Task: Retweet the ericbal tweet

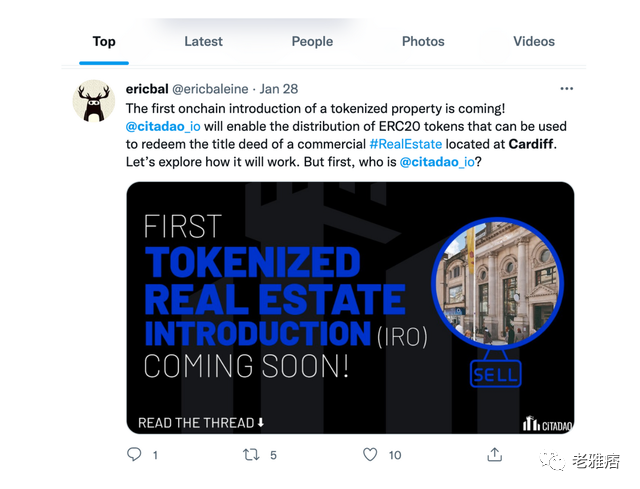Action: click(x=251, y=455)
